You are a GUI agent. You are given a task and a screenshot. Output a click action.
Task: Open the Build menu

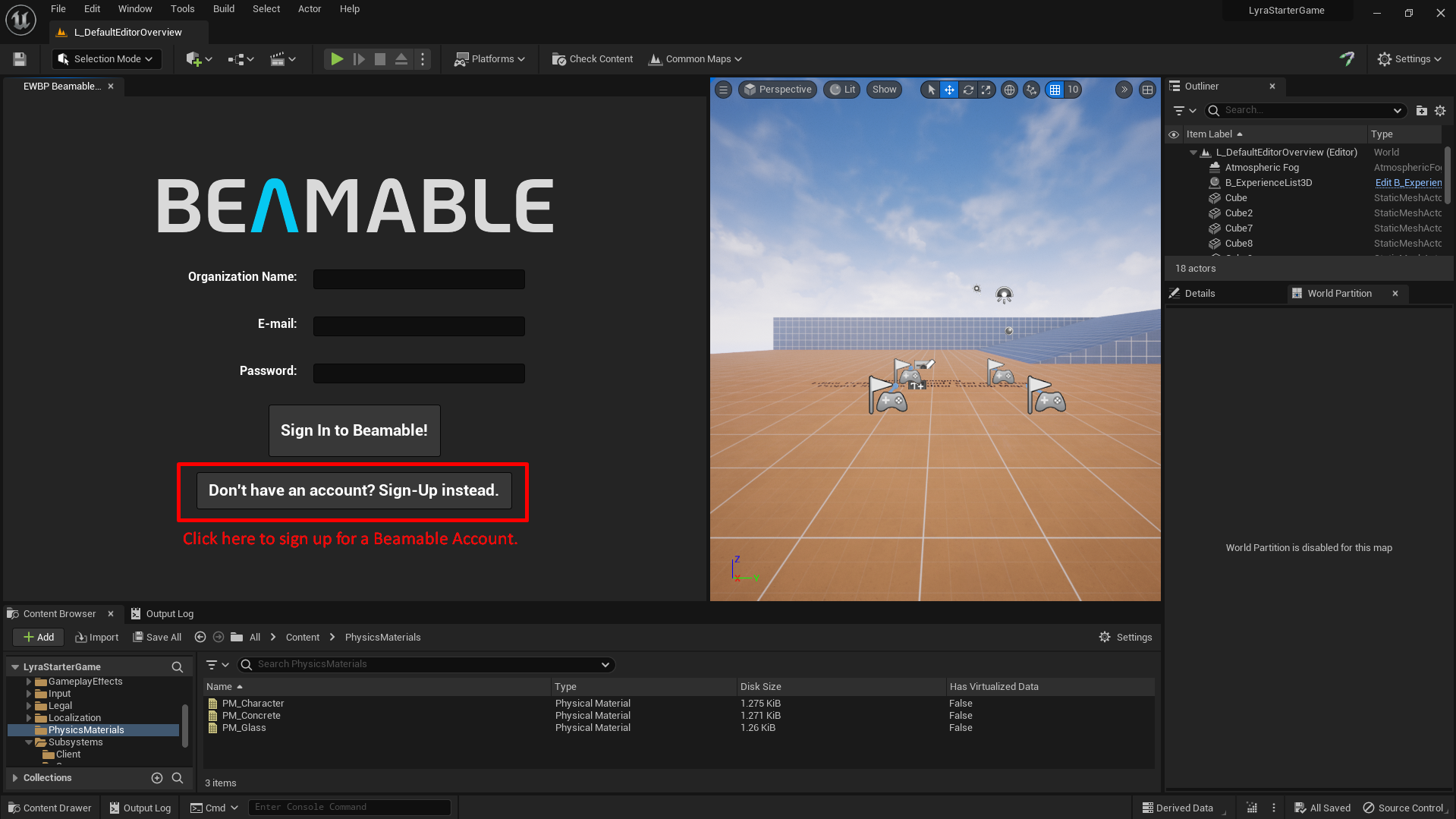click(x=223, y=8)
